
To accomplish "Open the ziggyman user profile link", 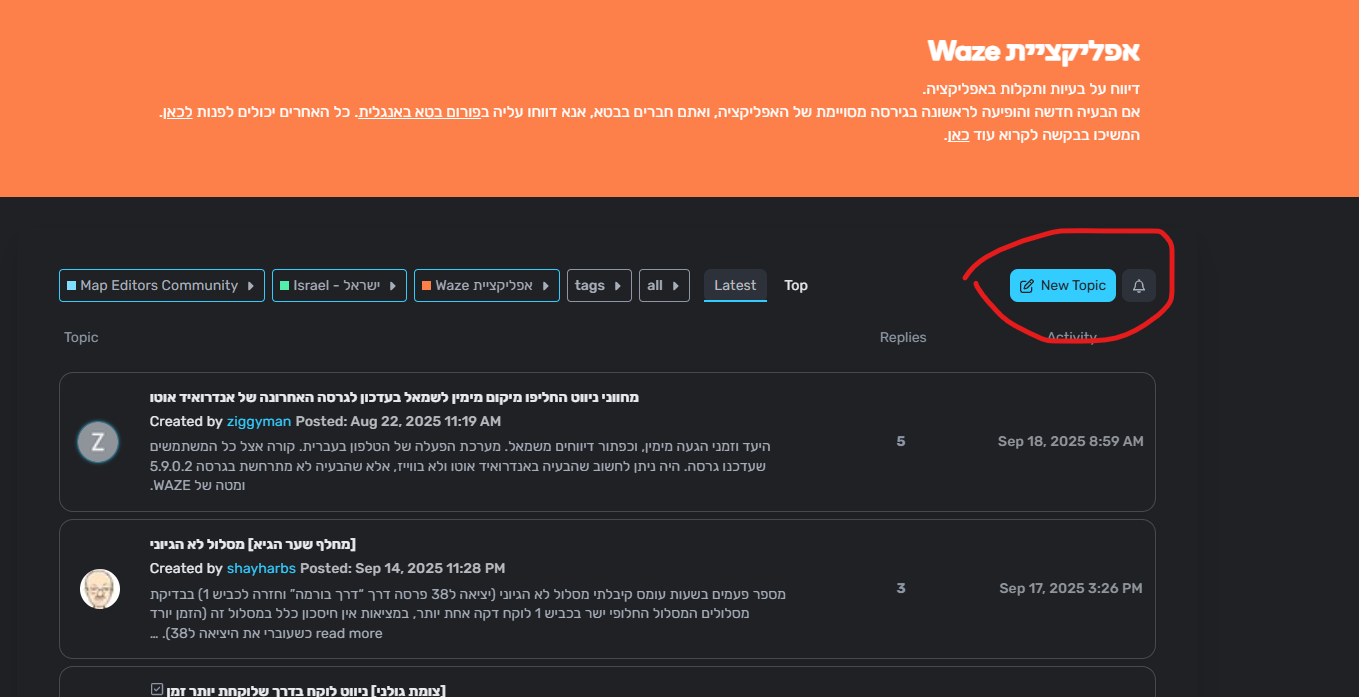I will pos(259,421).
